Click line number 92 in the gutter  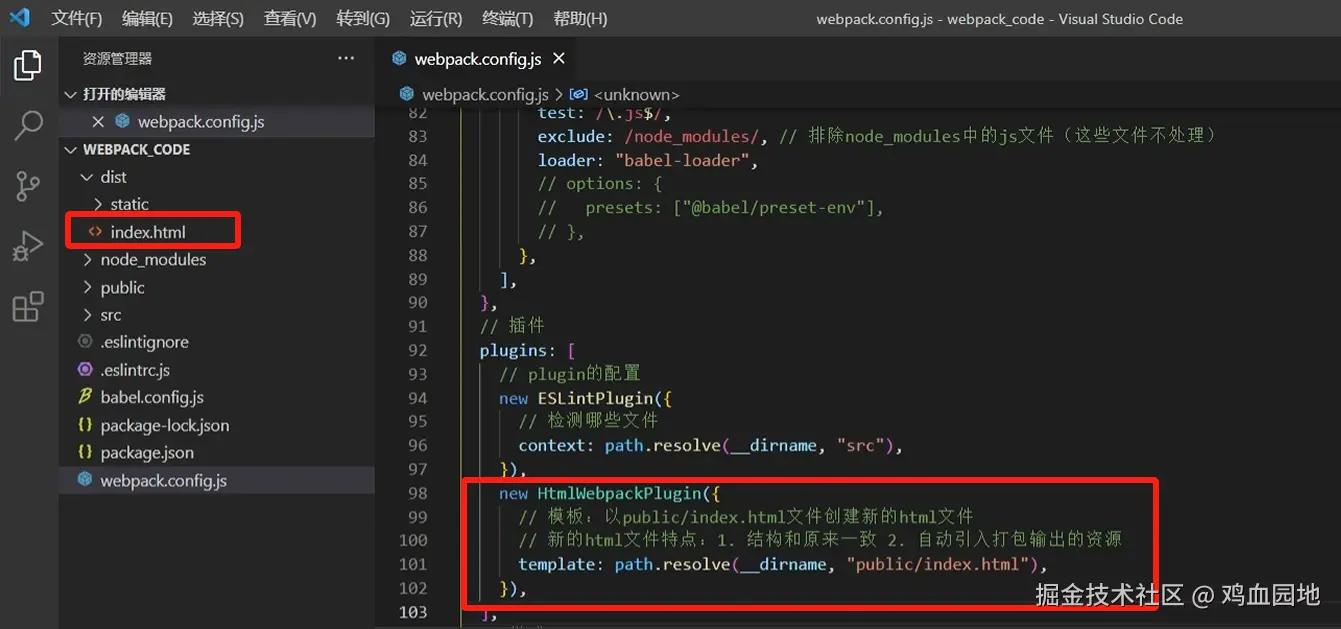tap(417, 350)
